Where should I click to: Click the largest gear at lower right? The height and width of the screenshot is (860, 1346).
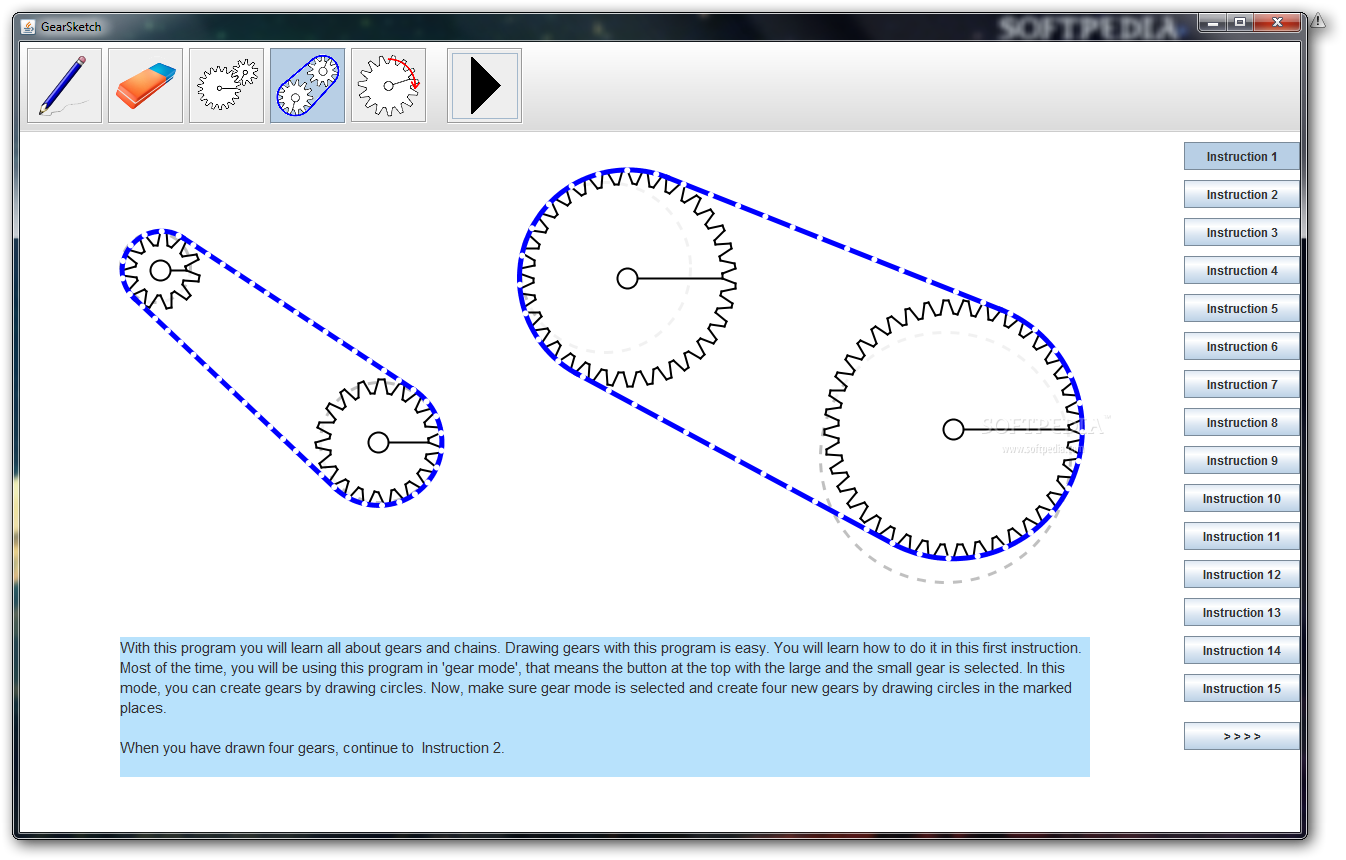coord(953,429)
